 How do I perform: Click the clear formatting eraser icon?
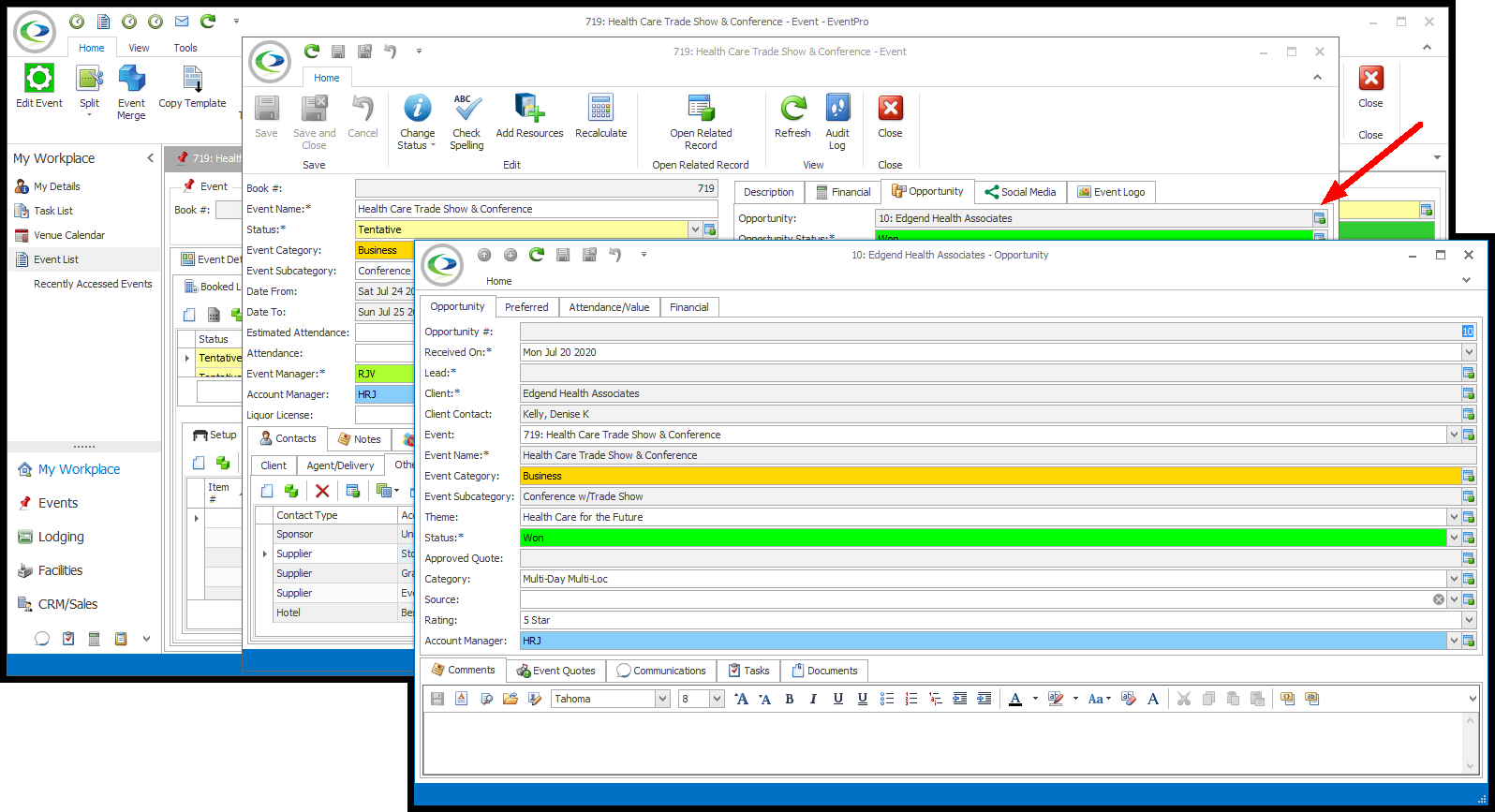(1129, 699)
